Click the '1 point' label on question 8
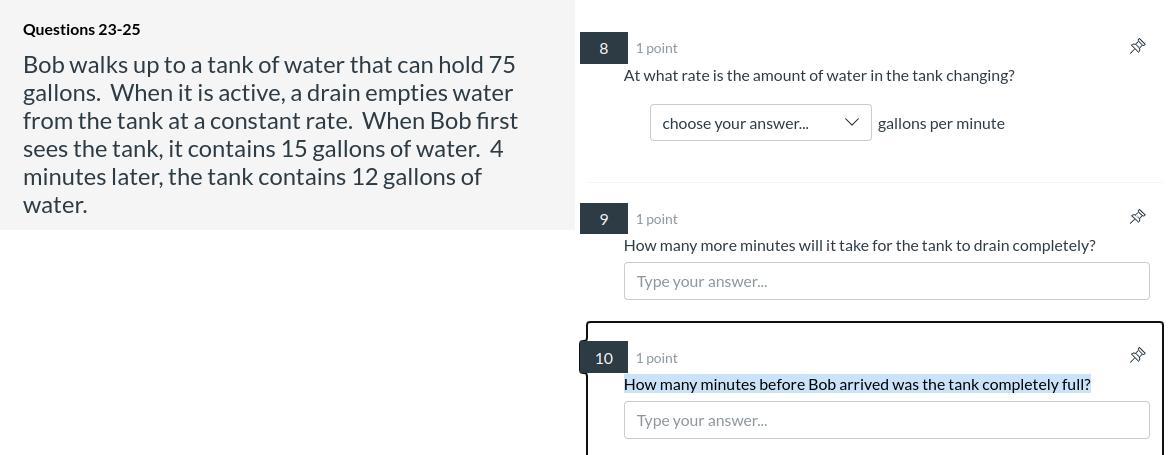Viewport: 1168px width, 455px height. (657, 48)
